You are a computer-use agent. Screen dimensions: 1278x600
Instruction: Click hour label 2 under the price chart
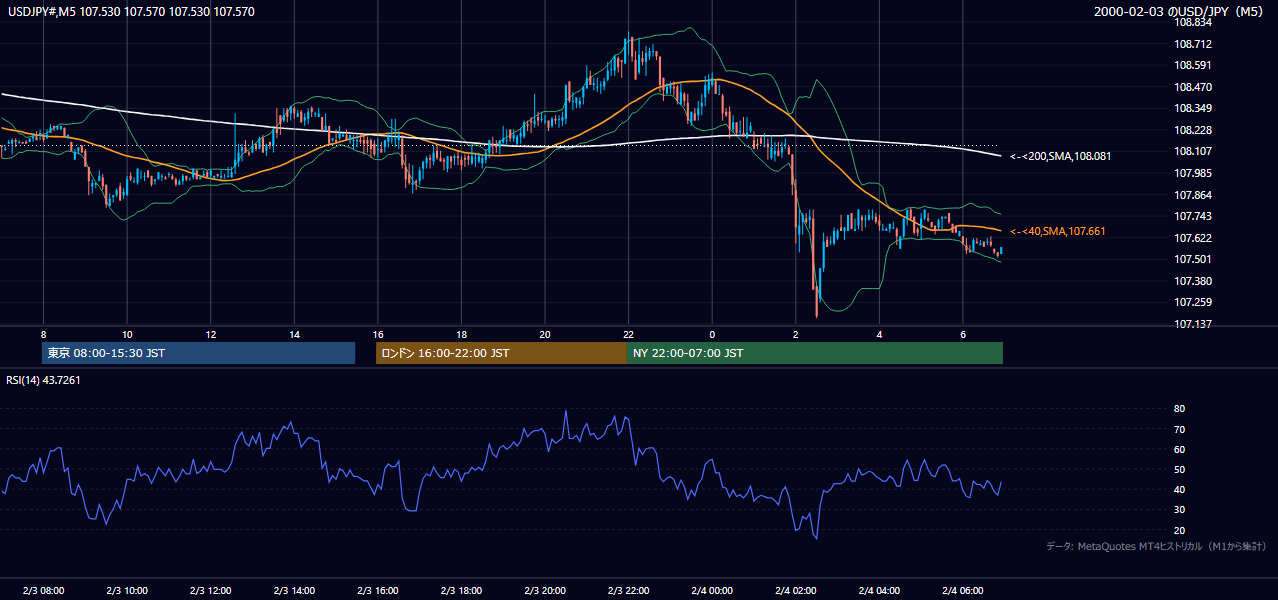point(795,334)
